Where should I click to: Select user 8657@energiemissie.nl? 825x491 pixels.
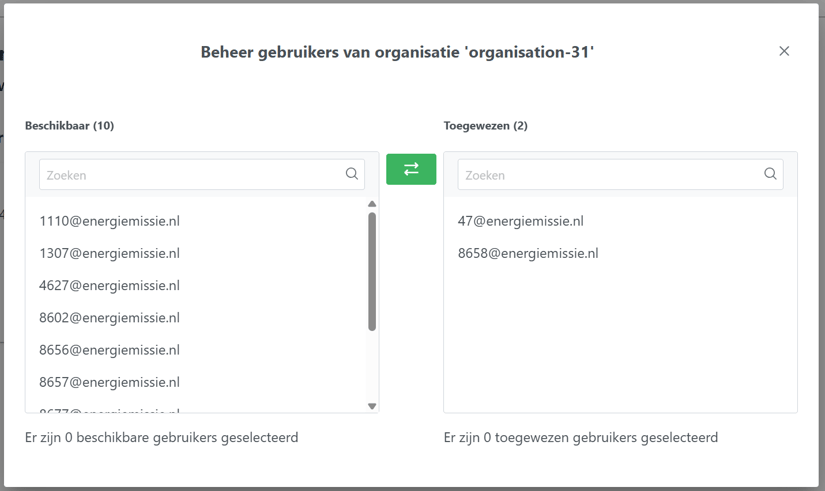(110, 382)
